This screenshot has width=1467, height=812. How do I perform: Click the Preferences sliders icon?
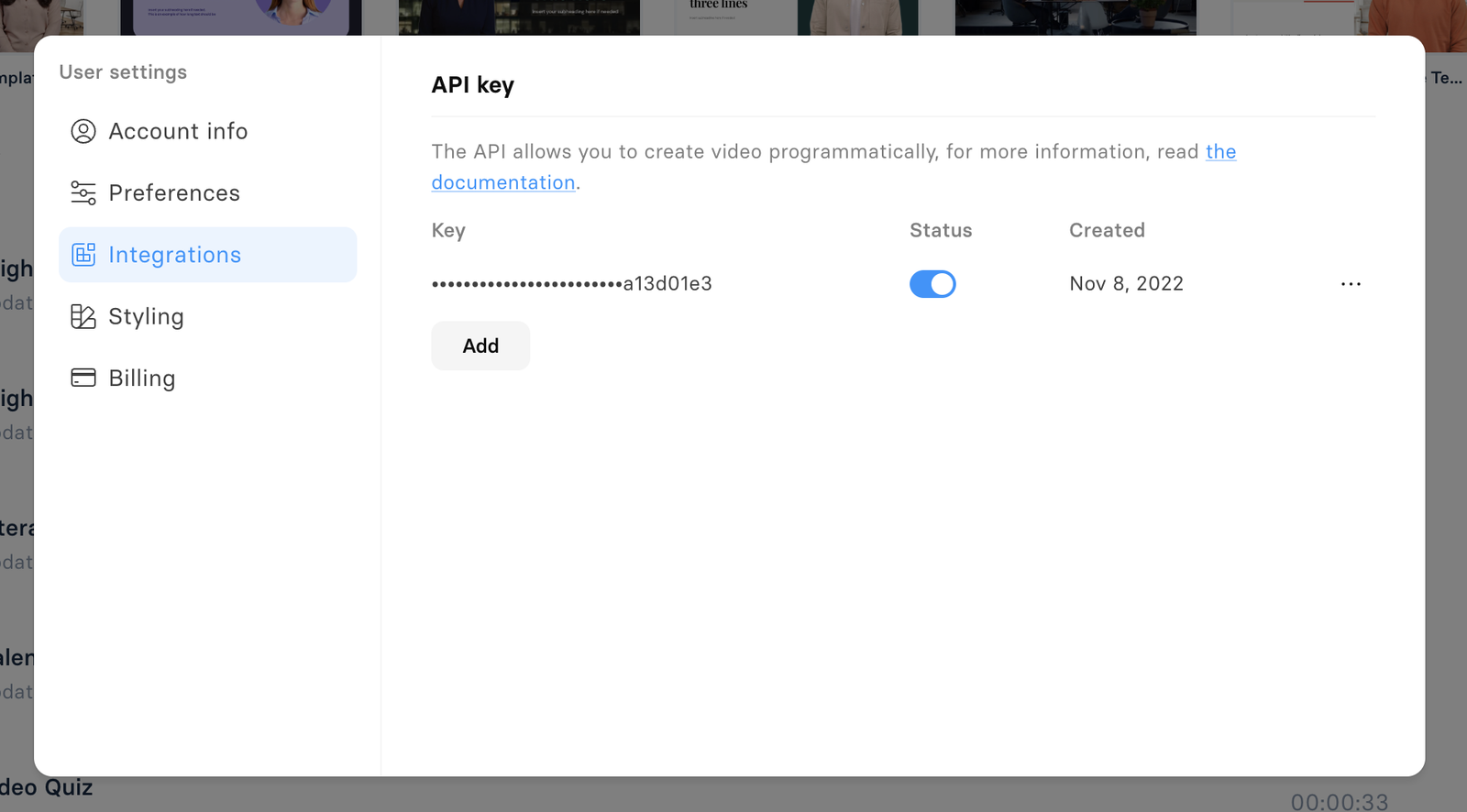(x=83, y=192)
